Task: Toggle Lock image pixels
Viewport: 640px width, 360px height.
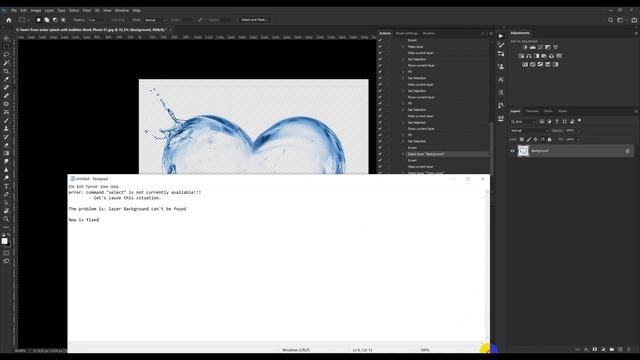Action: coord(529,139)
